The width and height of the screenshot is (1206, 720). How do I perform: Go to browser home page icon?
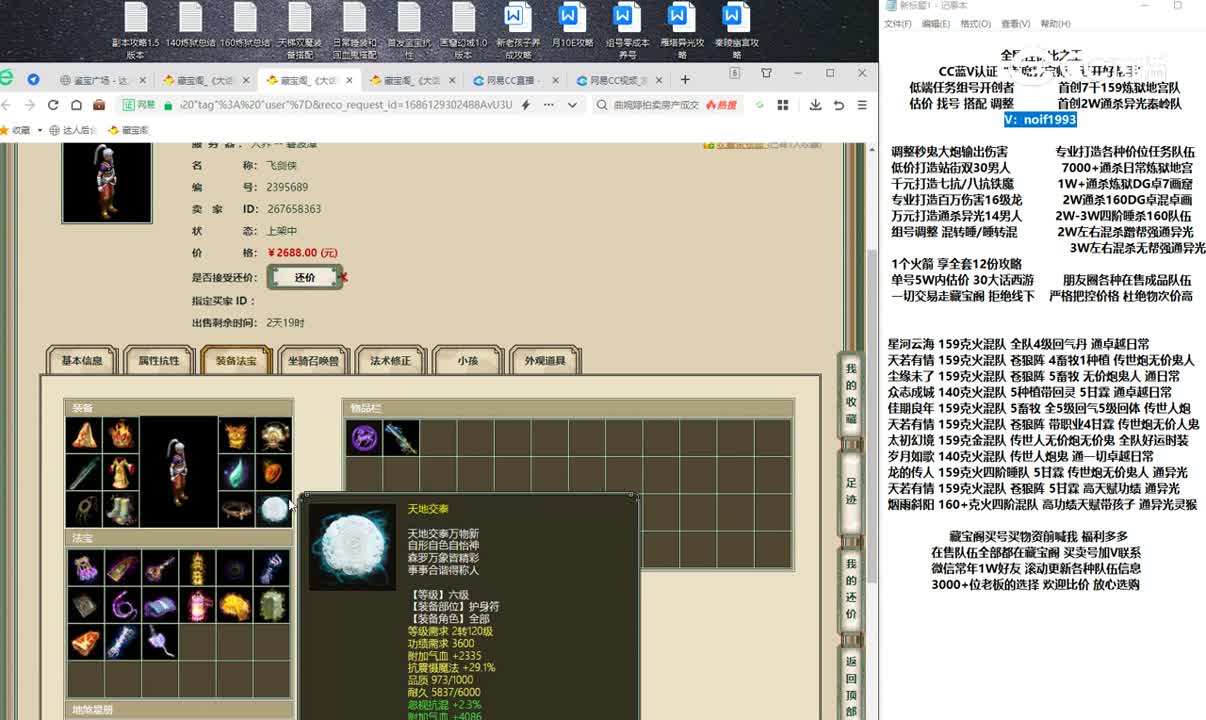pyautogui.click(x=76, y=105)
